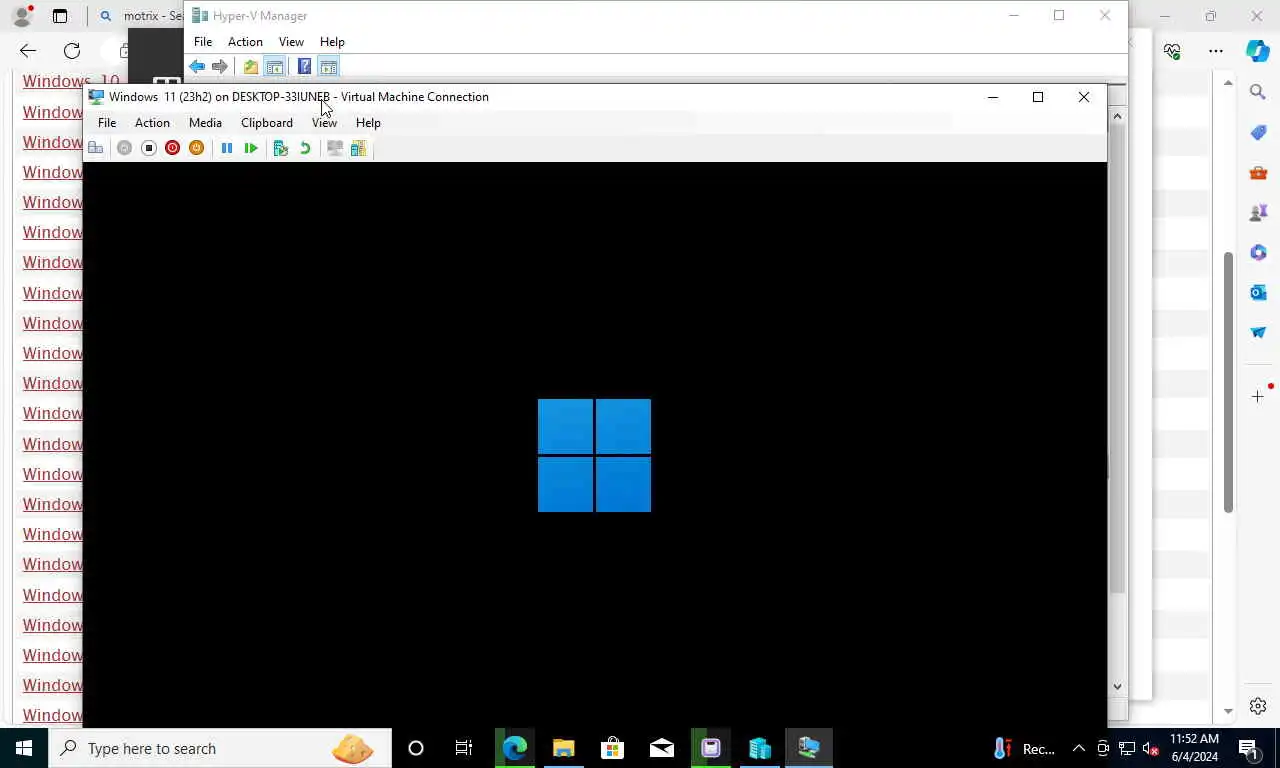Click the Windows taskbar search box

point(220,748)
